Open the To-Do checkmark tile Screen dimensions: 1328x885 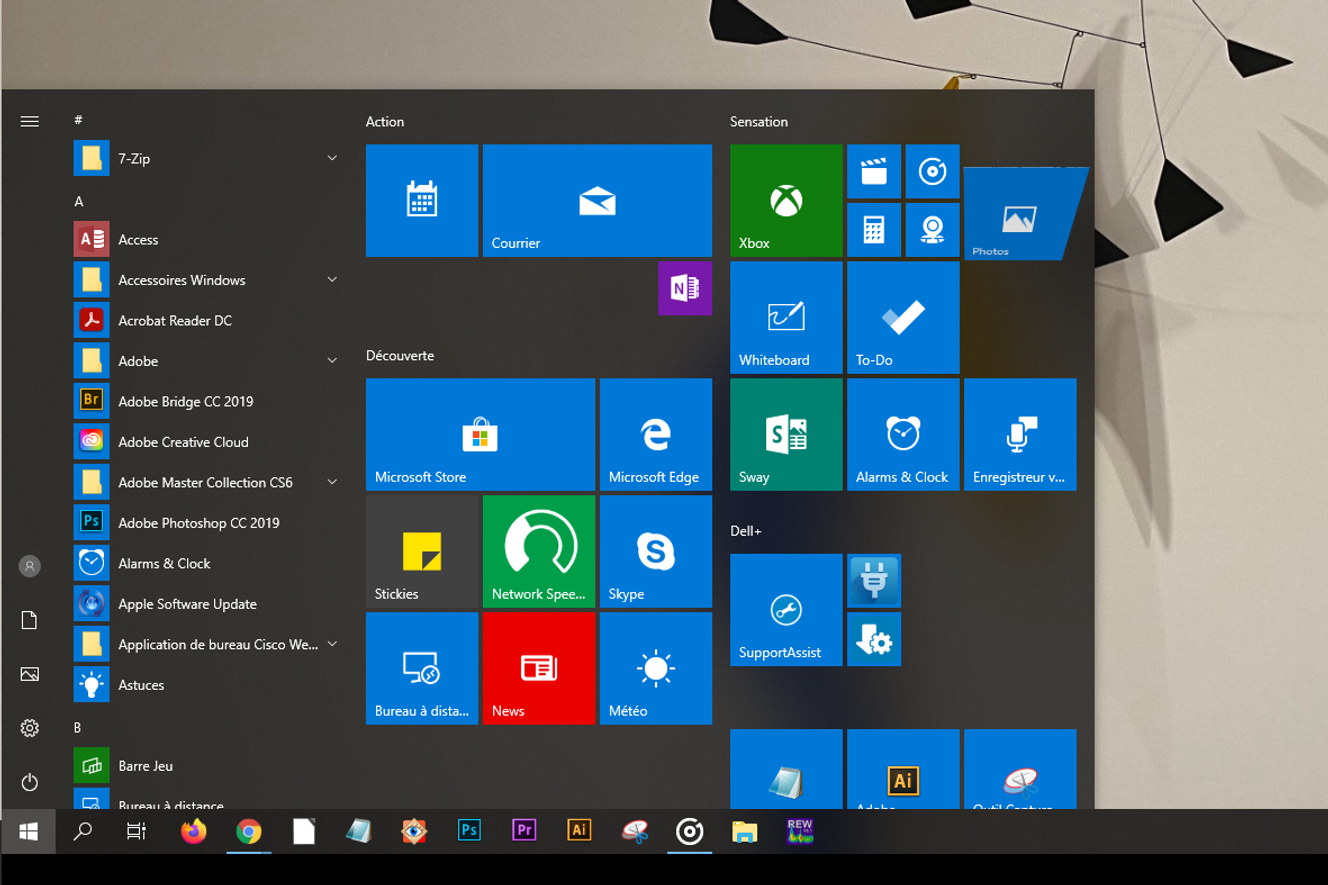coord(903,317)
